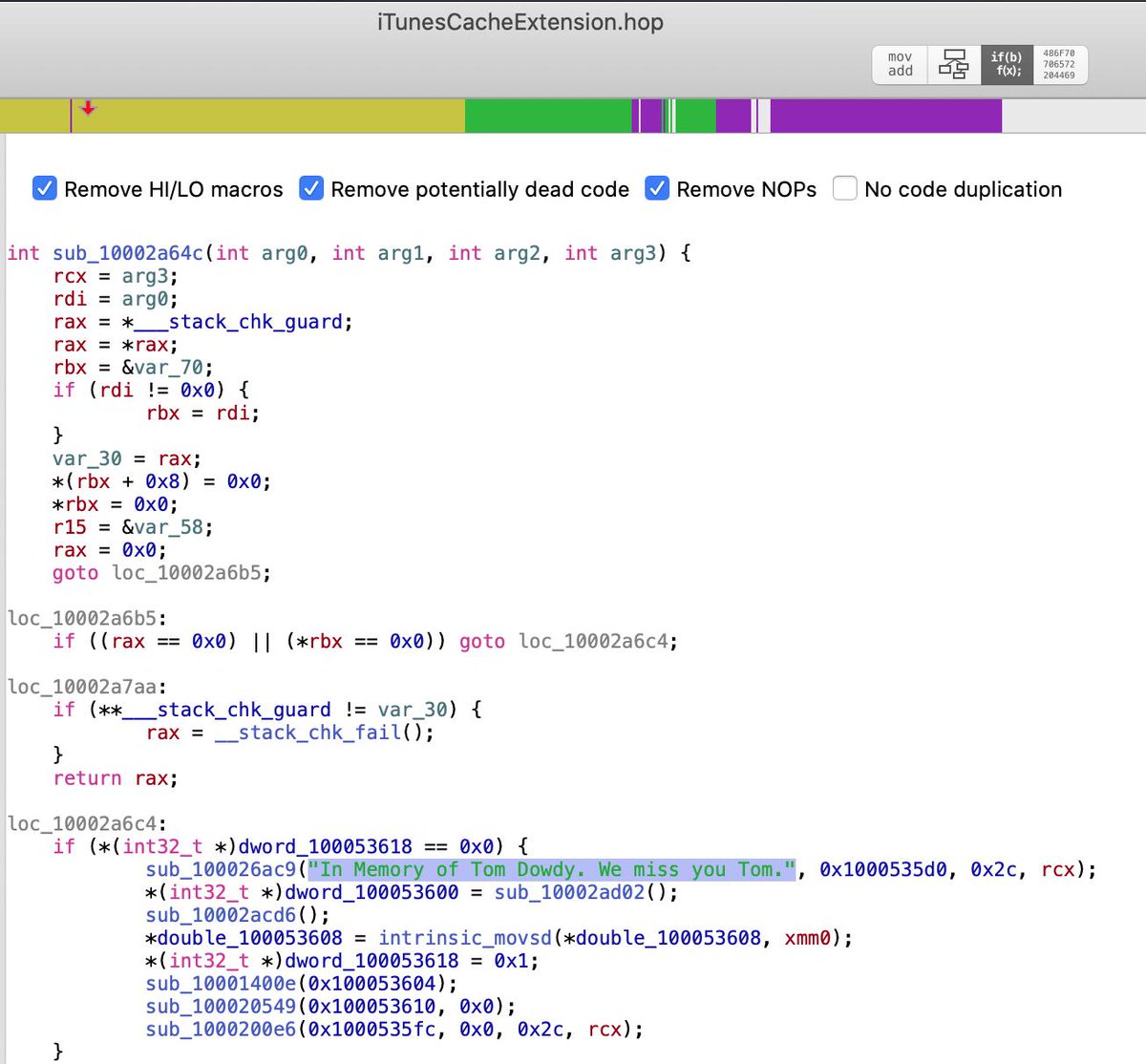Click the 0x1000535d0 address argument

pos(883,870)
